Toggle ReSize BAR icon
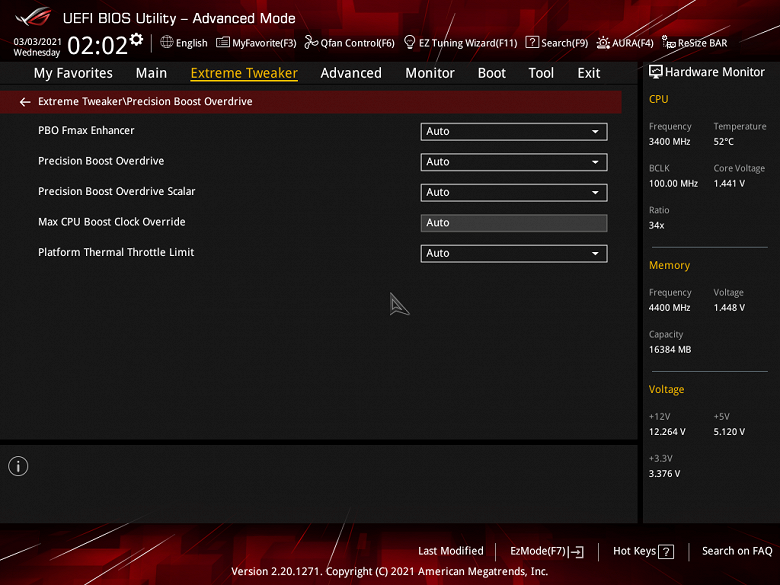 [x=669, y=42]
